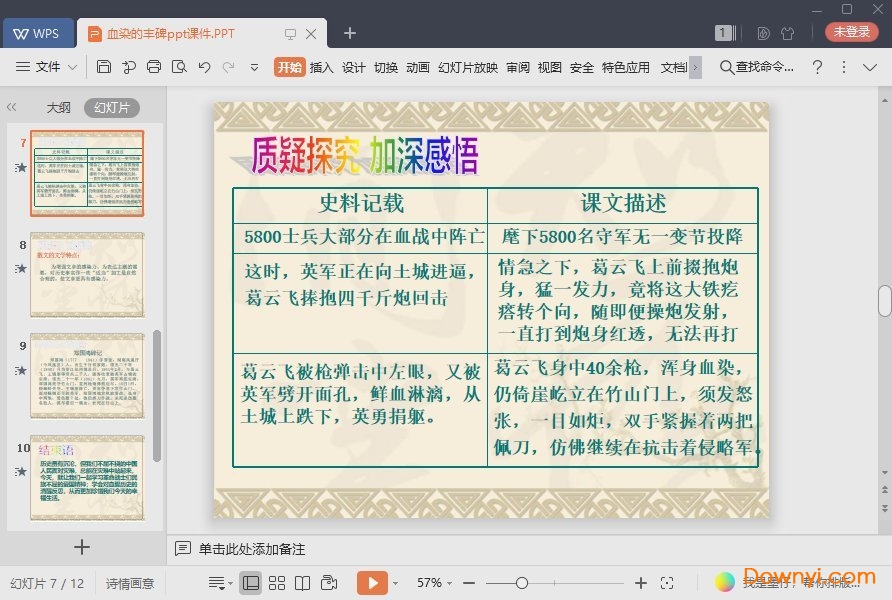The width and height of the screenshot is (892, 600).
Task: Open the 插入 ribbon tab
Action: pyautogui.click(x=321, y=67)
